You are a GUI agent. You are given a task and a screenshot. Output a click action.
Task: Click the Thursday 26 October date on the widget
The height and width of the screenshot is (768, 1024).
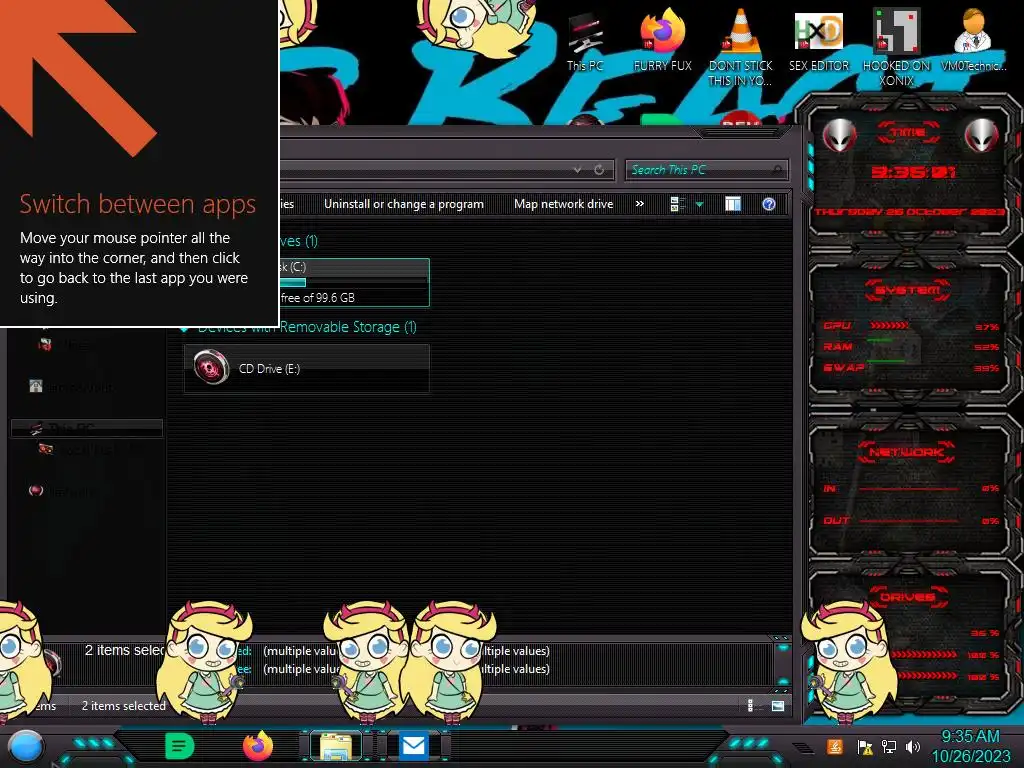pyautogui.click(x=910, y=212)
